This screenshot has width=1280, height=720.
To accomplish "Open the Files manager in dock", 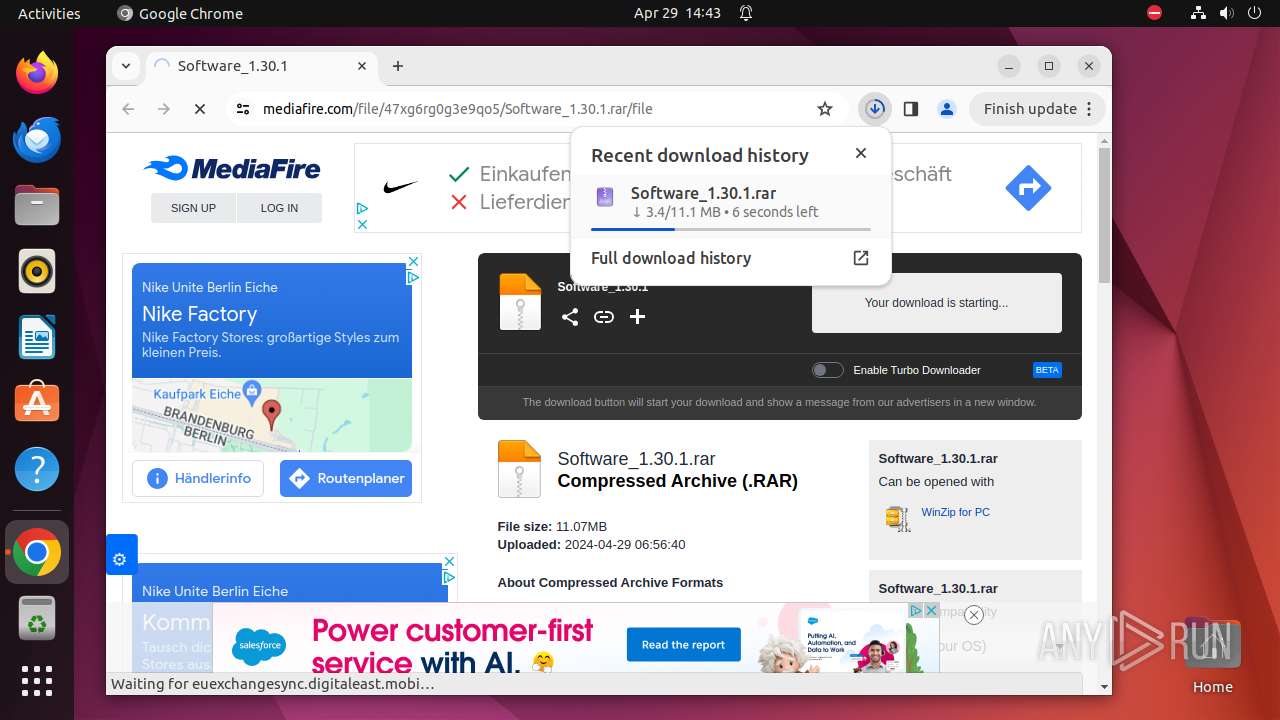I will coord(37,205).
